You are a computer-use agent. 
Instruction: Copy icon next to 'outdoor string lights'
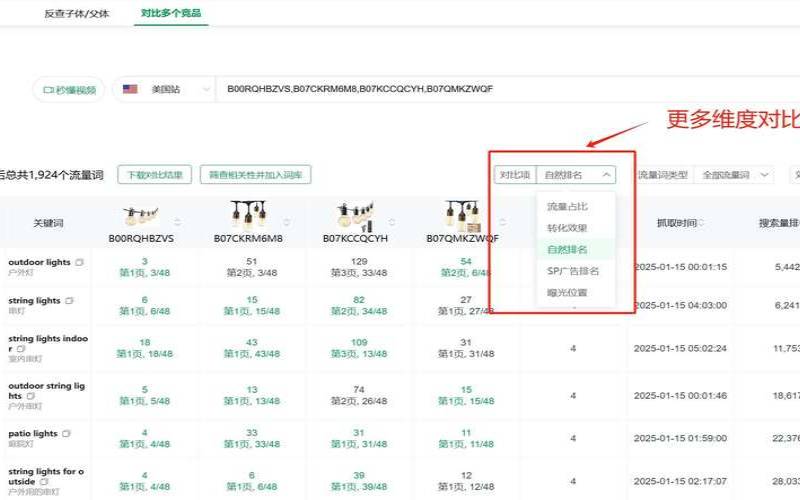click(31, 396)
